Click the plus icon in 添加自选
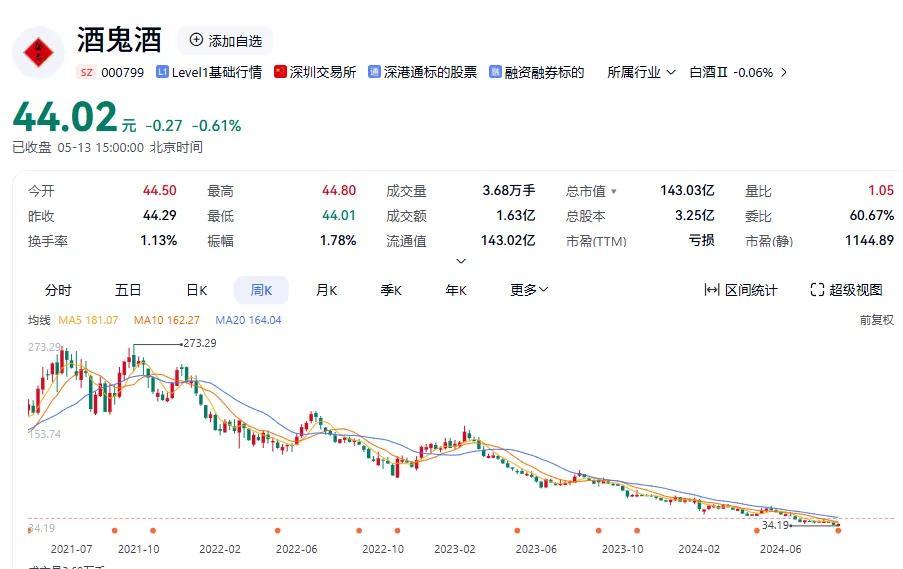The height and width of the screenshot is (569, 903). [x=196, y=40]
